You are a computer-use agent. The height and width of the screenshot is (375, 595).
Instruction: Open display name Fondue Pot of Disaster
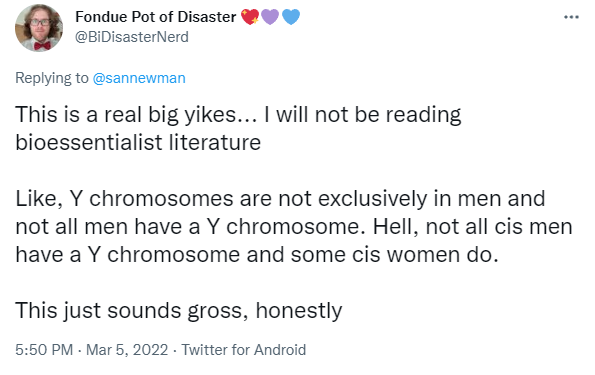pyautogui.click(x=156, y=17)
